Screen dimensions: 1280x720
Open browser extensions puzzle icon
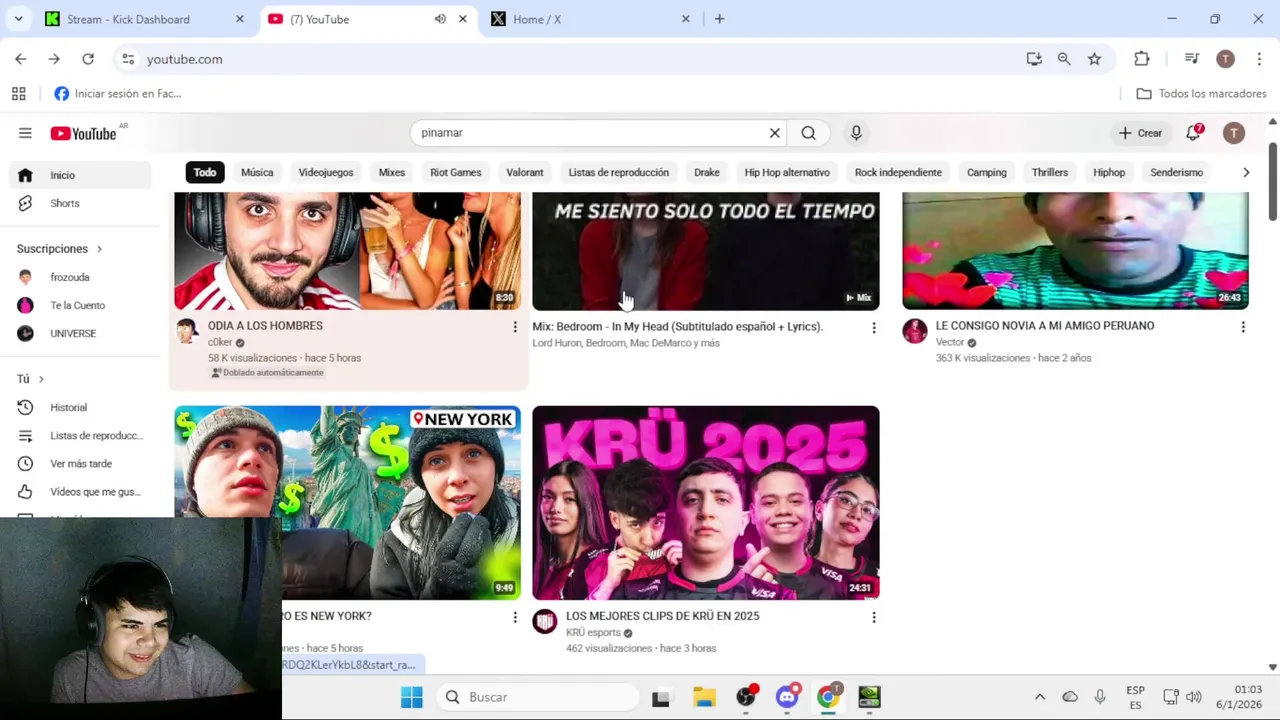[1142, 59]
